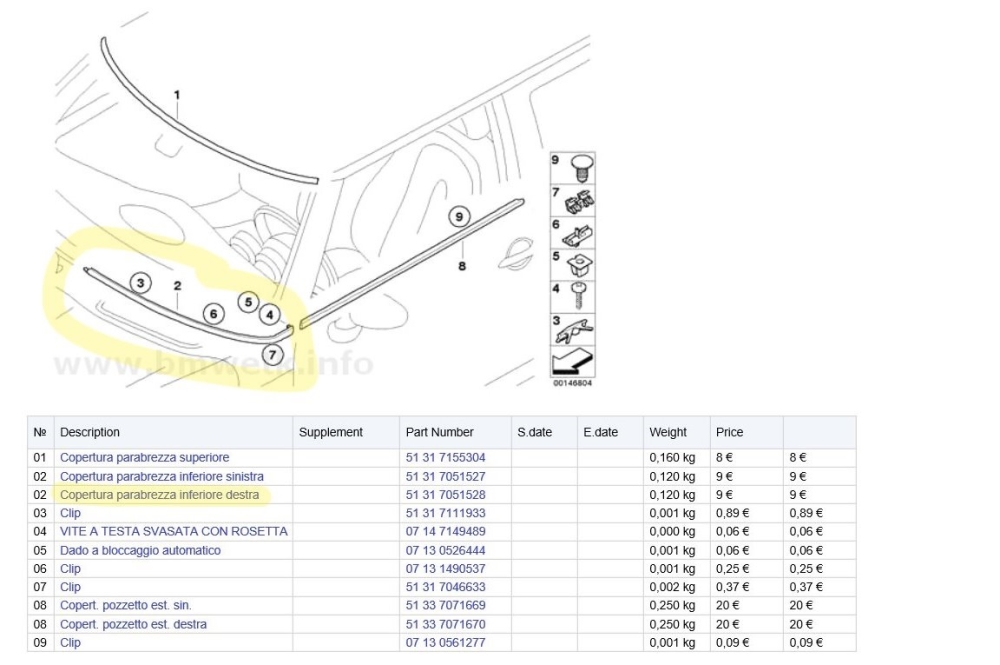Viewport: 1000px width, 665px height.
Task: Open the Clip link in row 03
Action: point(70,513)
